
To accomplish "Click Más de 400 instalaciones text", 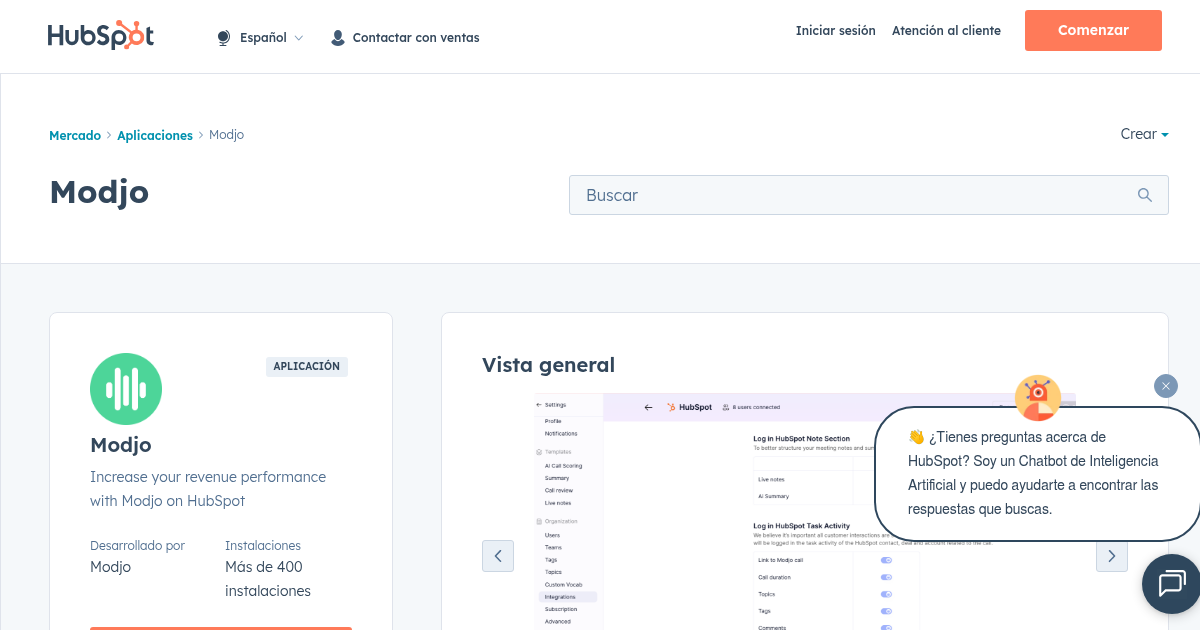I will 268,579.
